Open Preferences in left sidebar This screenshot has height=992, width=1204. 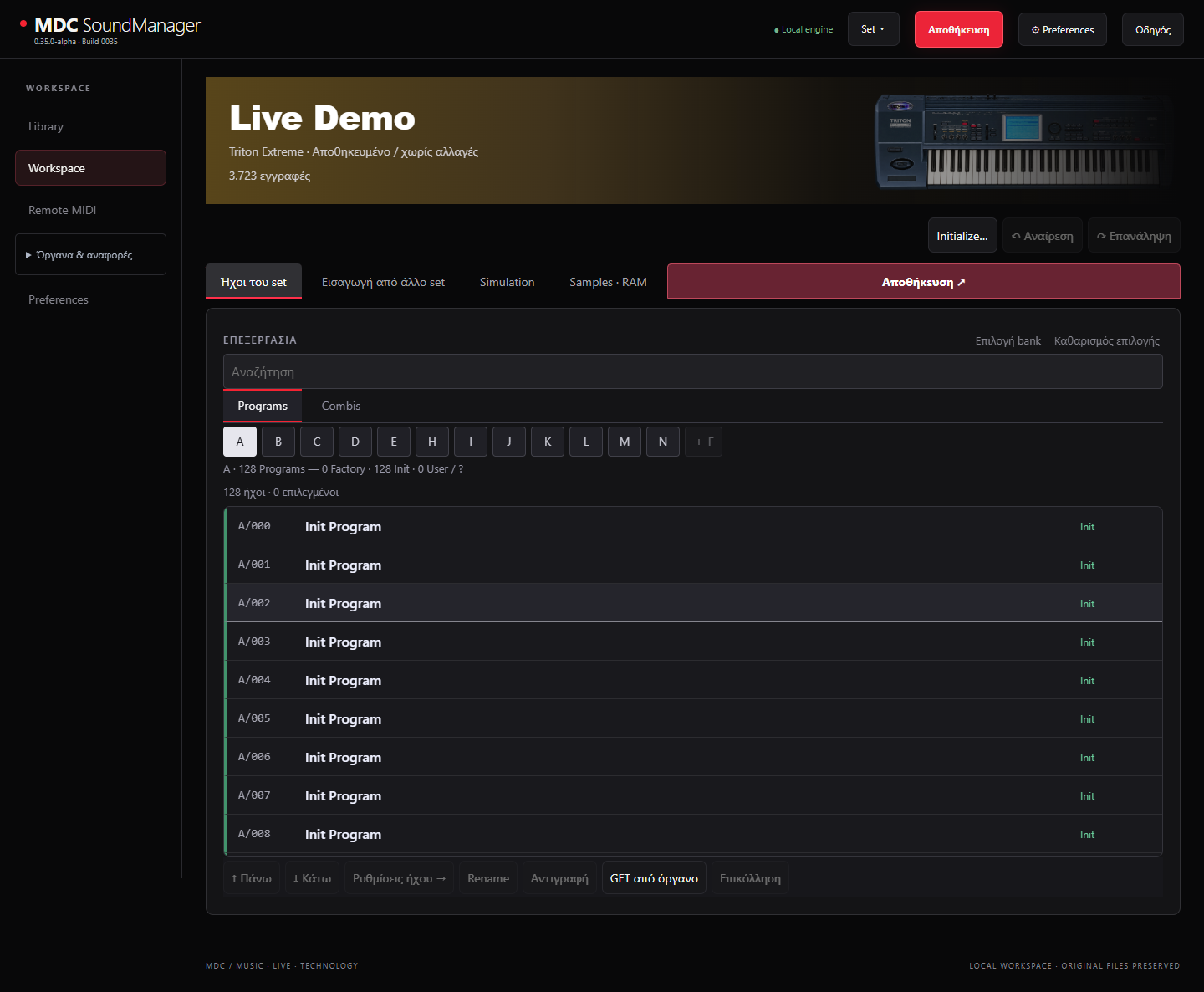tap(90, 299)
